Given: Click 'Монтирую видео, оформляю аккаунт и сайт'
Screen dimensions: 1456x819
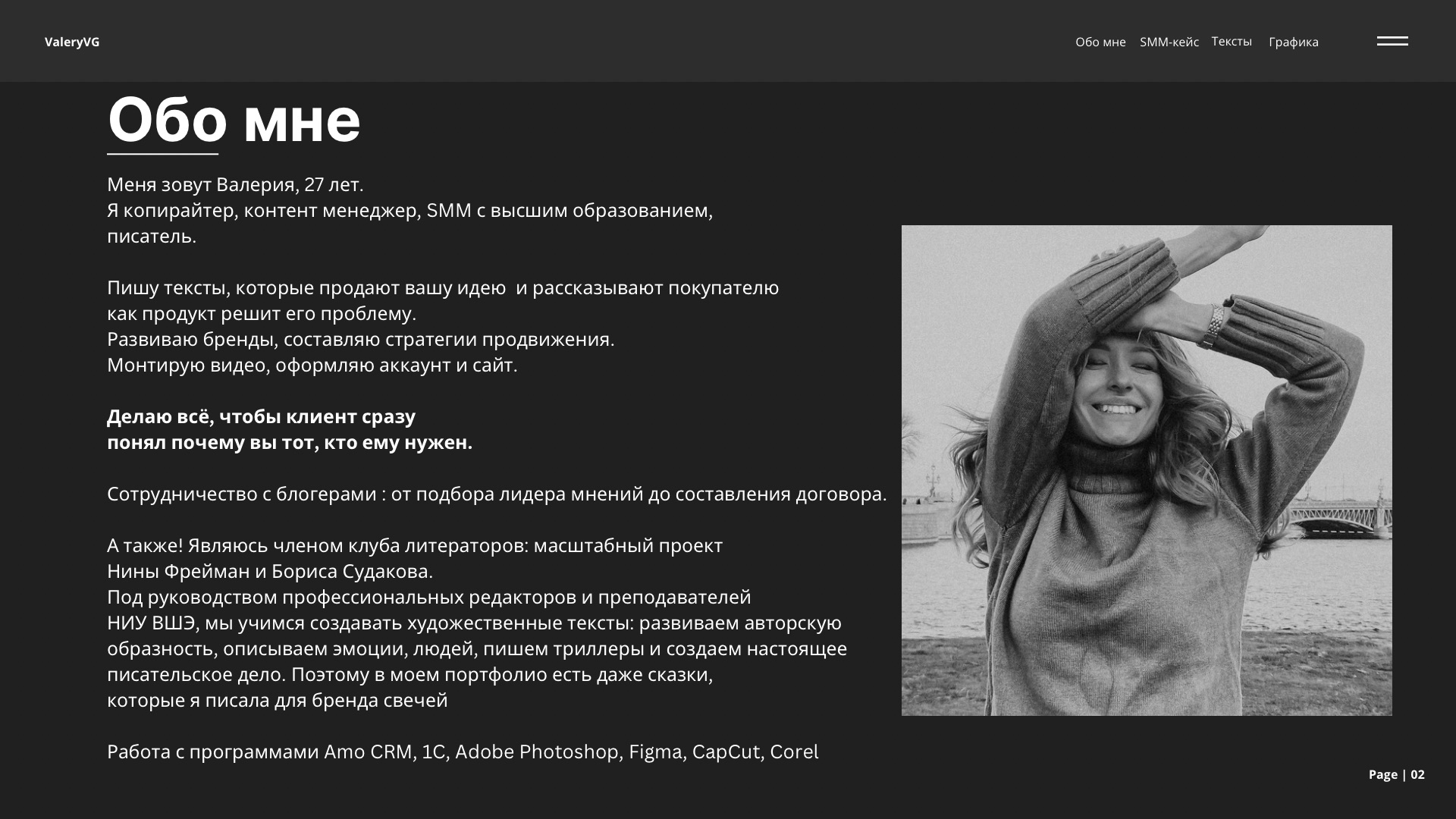Looking at the screenshot, I should click(x=312, y=365).
